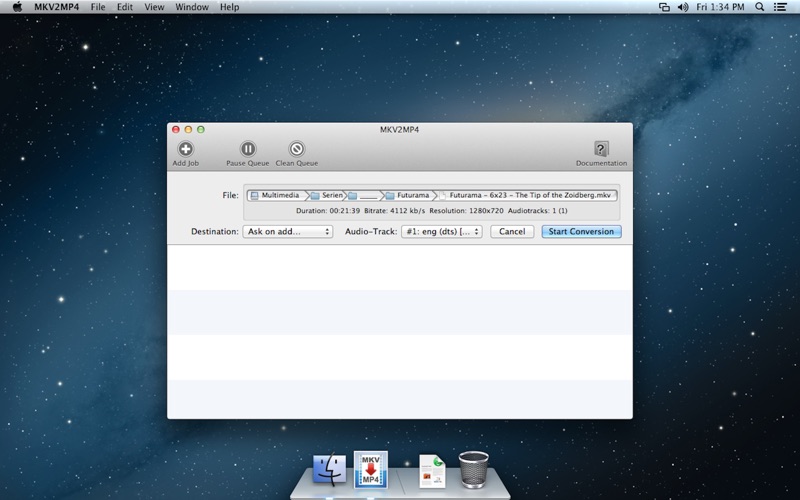Click the Apple menu logo

tap(17, 7)
